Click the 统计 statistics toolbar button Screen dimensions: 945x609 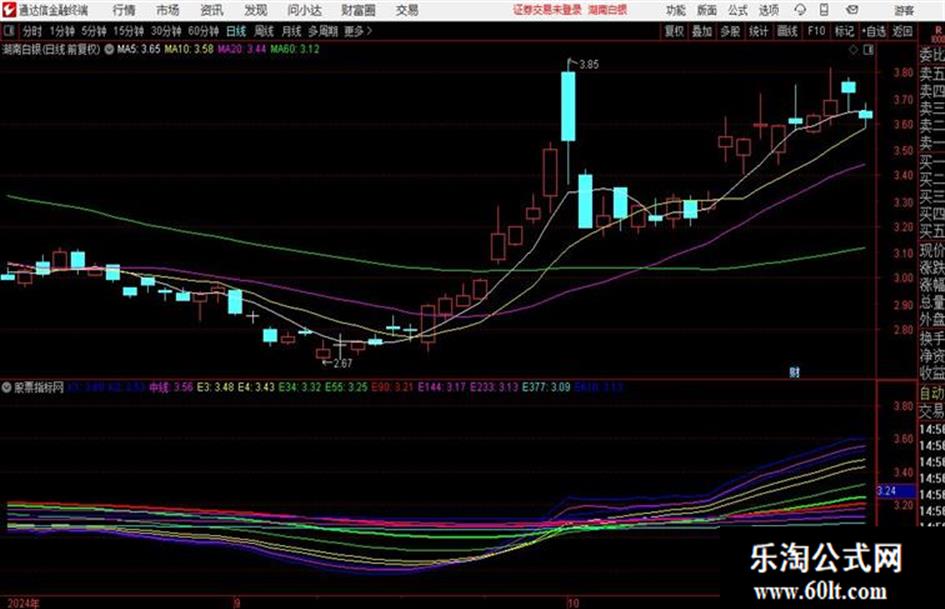pos(758,31)
